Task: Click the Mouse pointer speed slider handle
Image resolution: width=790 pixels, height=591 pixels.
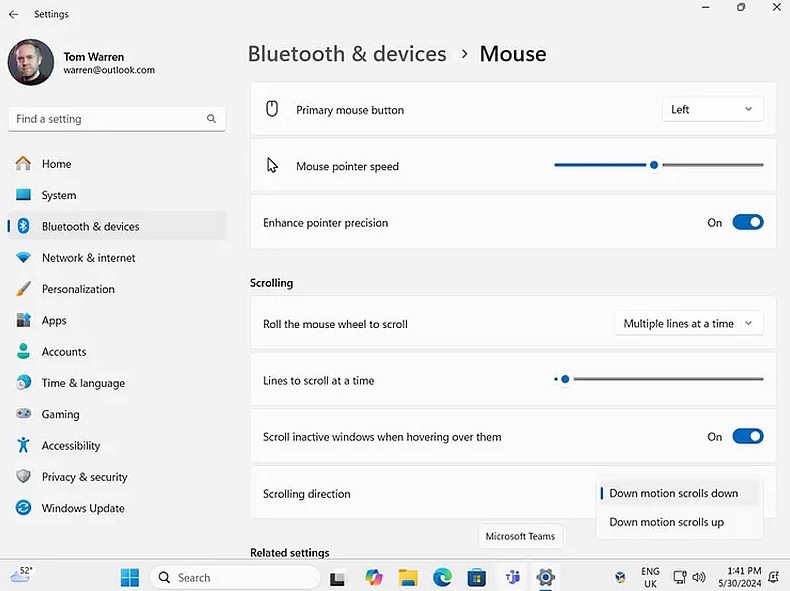Action: (x=654, y=165)
